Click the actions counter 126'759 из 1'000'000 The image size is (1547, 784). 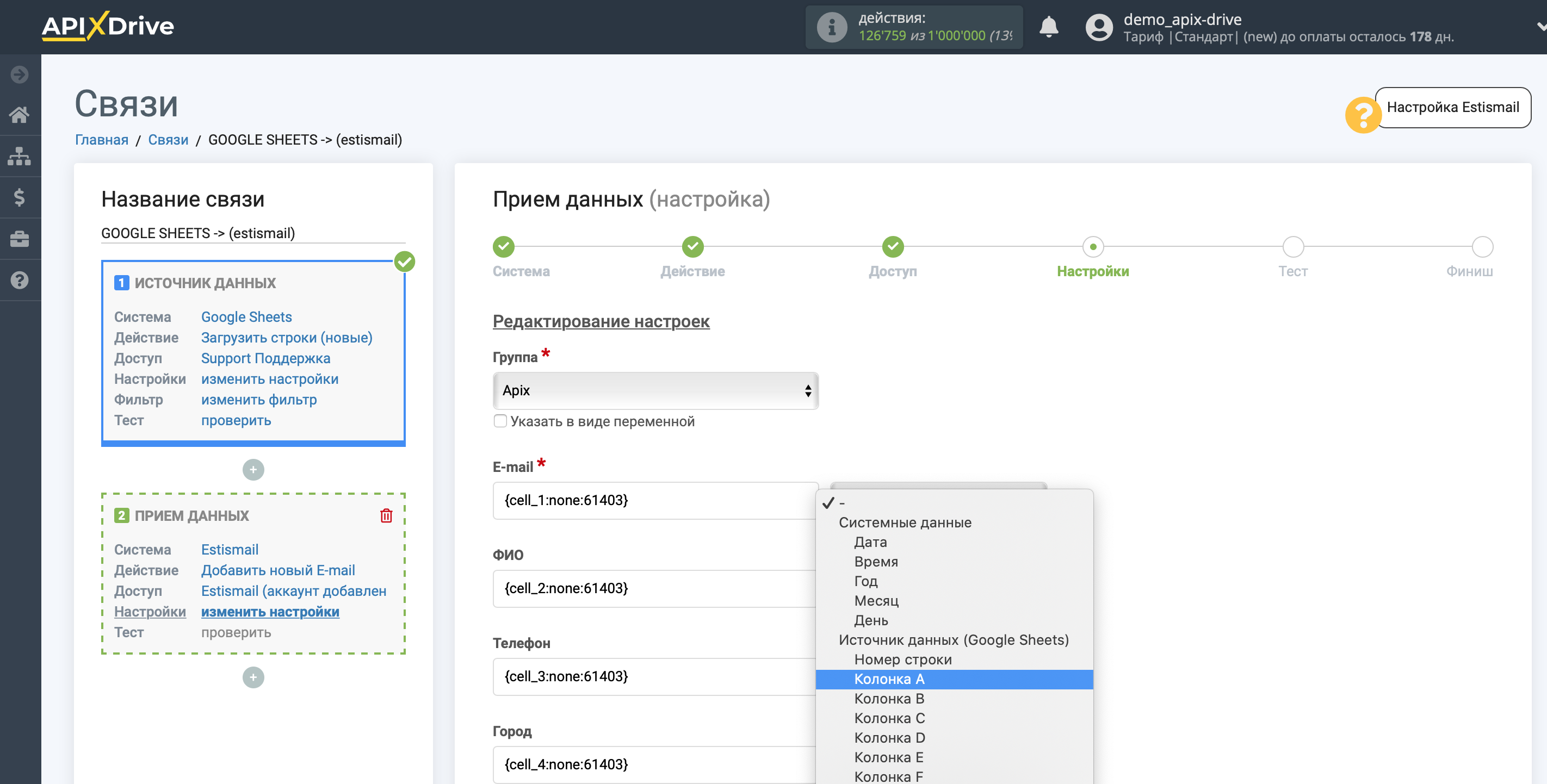coord(935,36)
